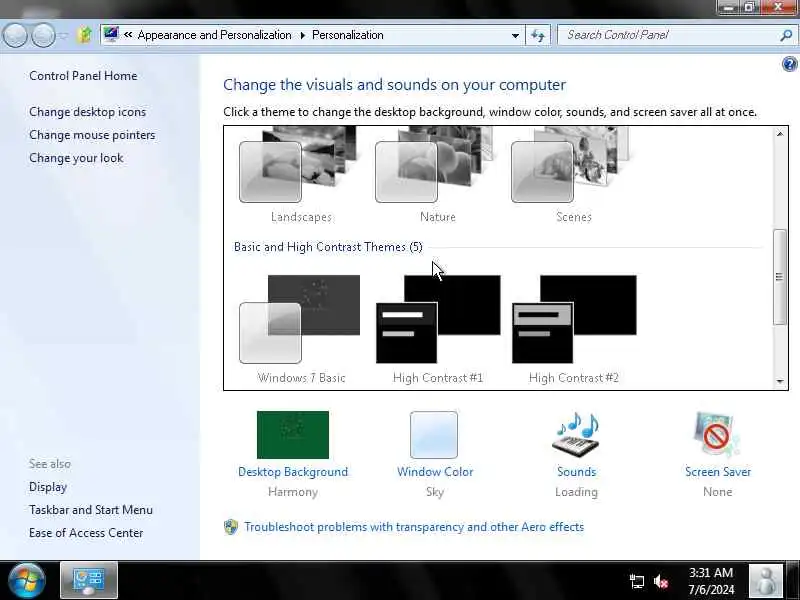Open Ease of Access Center link
The height and width of the screenshot is (600, 800).
point(86,533)
